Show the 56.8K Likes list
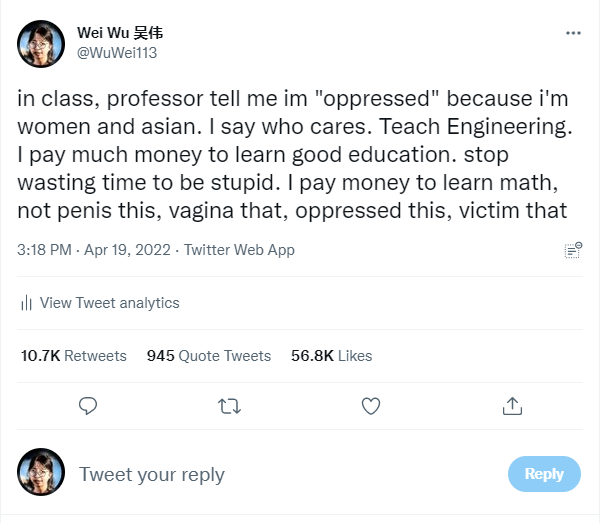605x523 pixels. click(331, 355)
